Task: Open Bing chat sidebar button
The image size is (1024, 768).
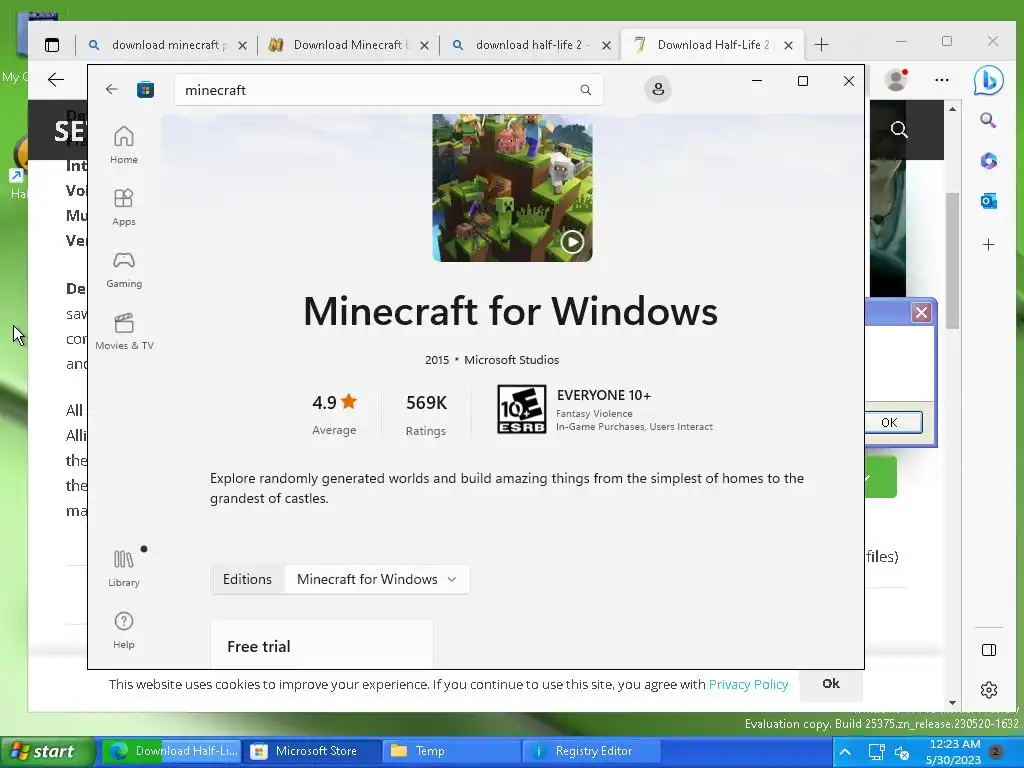Action: pos(988,81)
